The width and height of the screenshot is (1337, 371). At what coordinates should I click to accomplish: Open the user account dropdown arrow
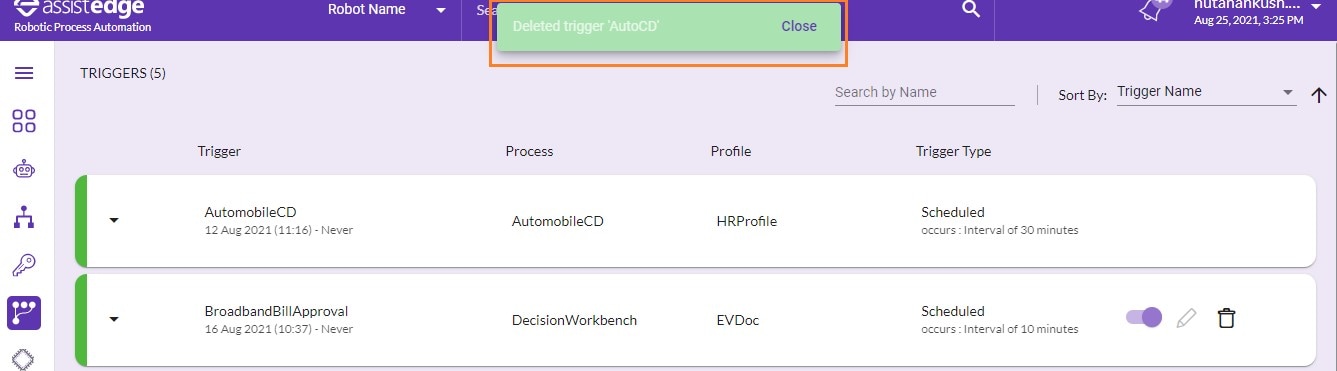point(1316,5)
